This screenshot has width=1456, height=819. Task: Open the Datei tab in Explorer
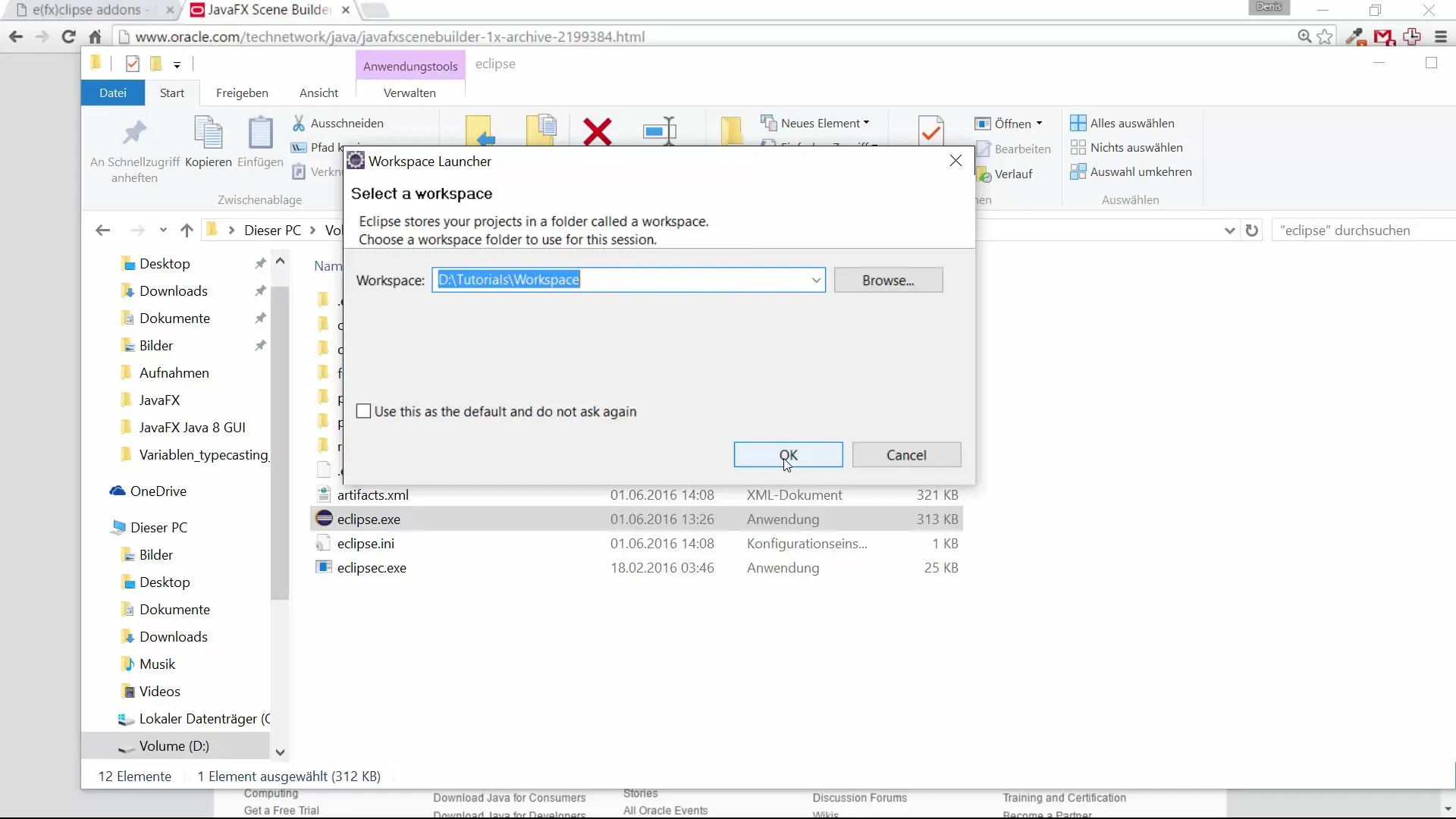tap(113, 93)
